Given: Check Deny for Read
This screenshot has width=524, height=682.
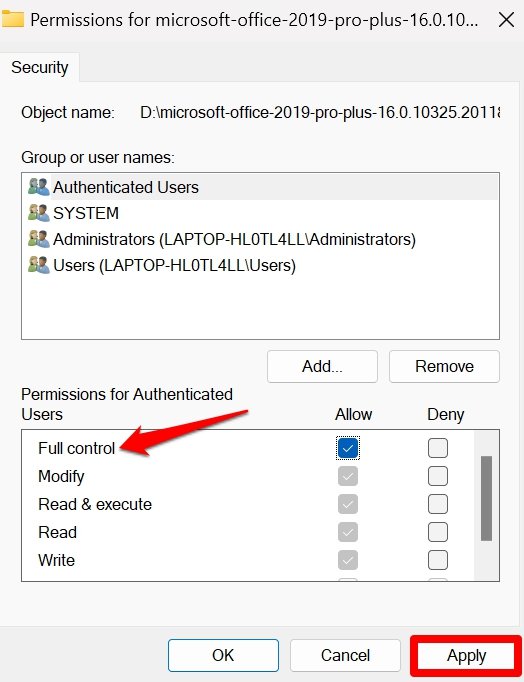Looking at the screenshot, I should [437, 532].
